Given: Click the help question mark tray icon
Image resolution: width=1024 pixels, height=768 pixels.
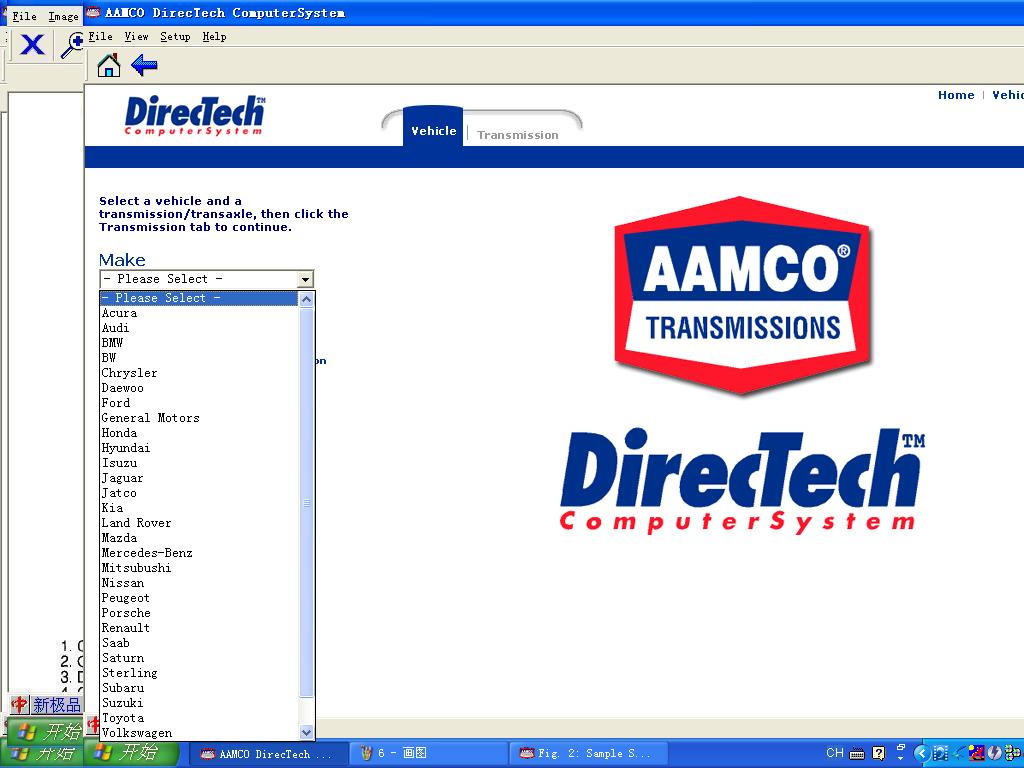Looking at the screenshot, I should click(878, 753).
